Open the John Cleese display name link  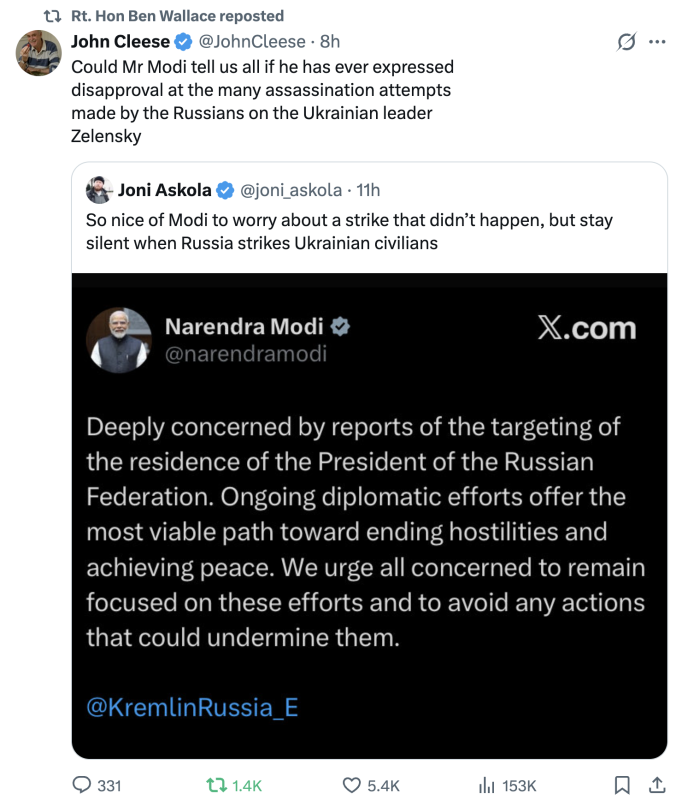(x=120, y=42)
